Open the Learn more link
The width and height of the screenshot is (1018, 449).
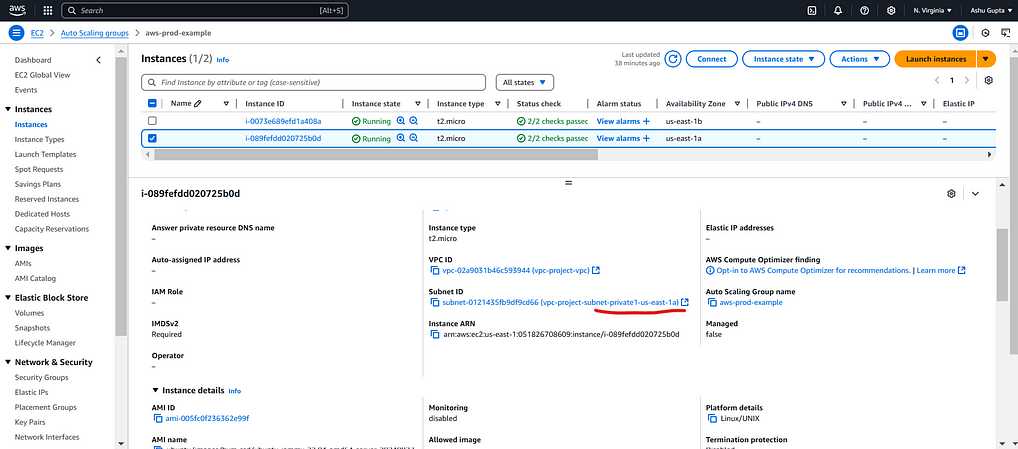[941, 271]
